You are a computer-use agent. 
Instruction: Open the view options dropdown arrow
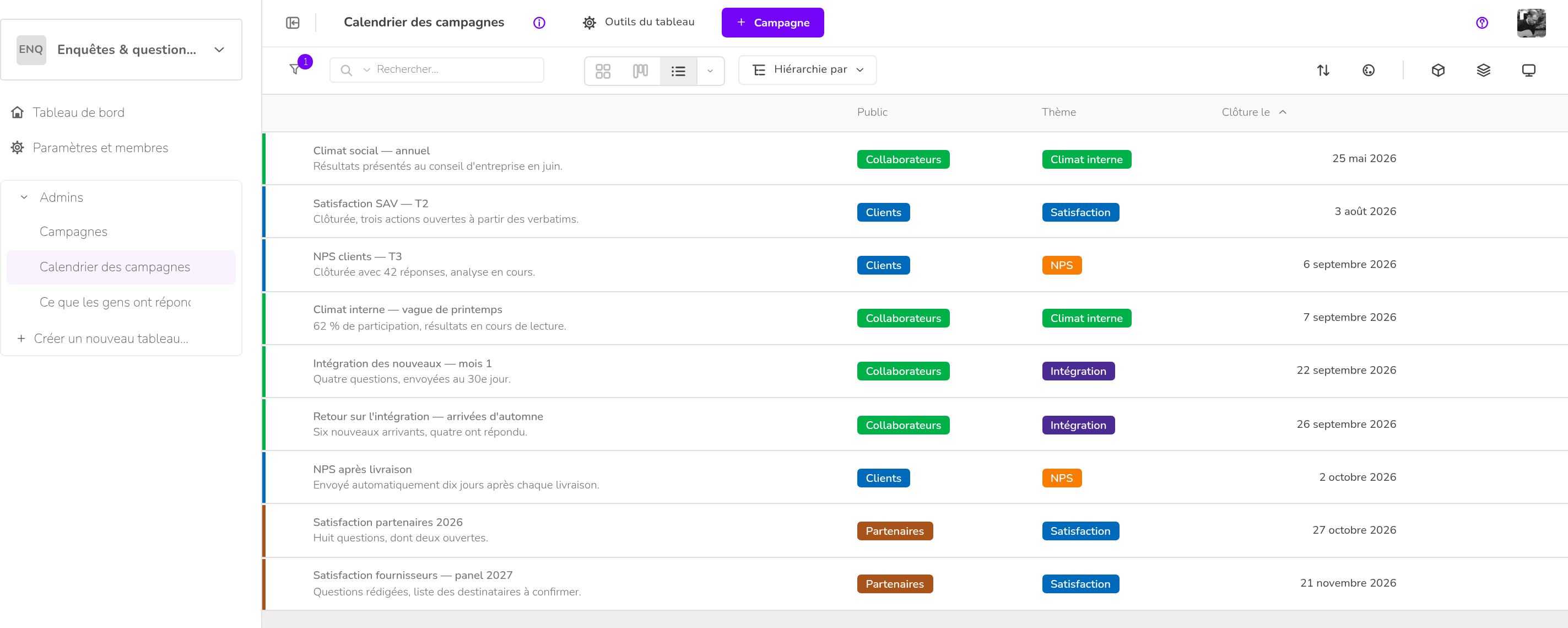point(710,71)
